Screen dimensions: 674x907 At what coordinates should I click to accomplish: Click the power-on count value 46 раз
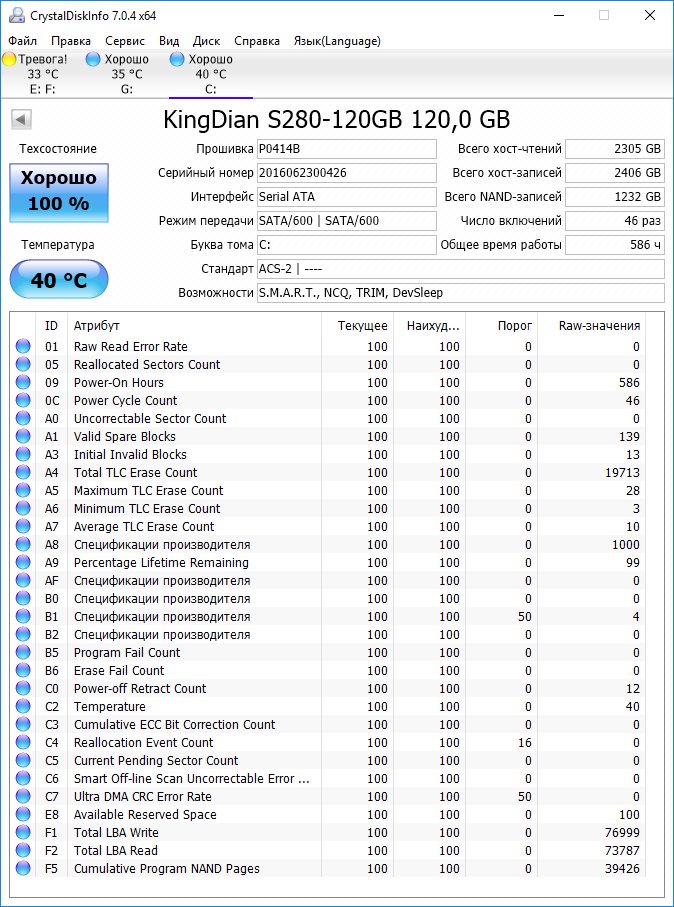tap(614, 220)
